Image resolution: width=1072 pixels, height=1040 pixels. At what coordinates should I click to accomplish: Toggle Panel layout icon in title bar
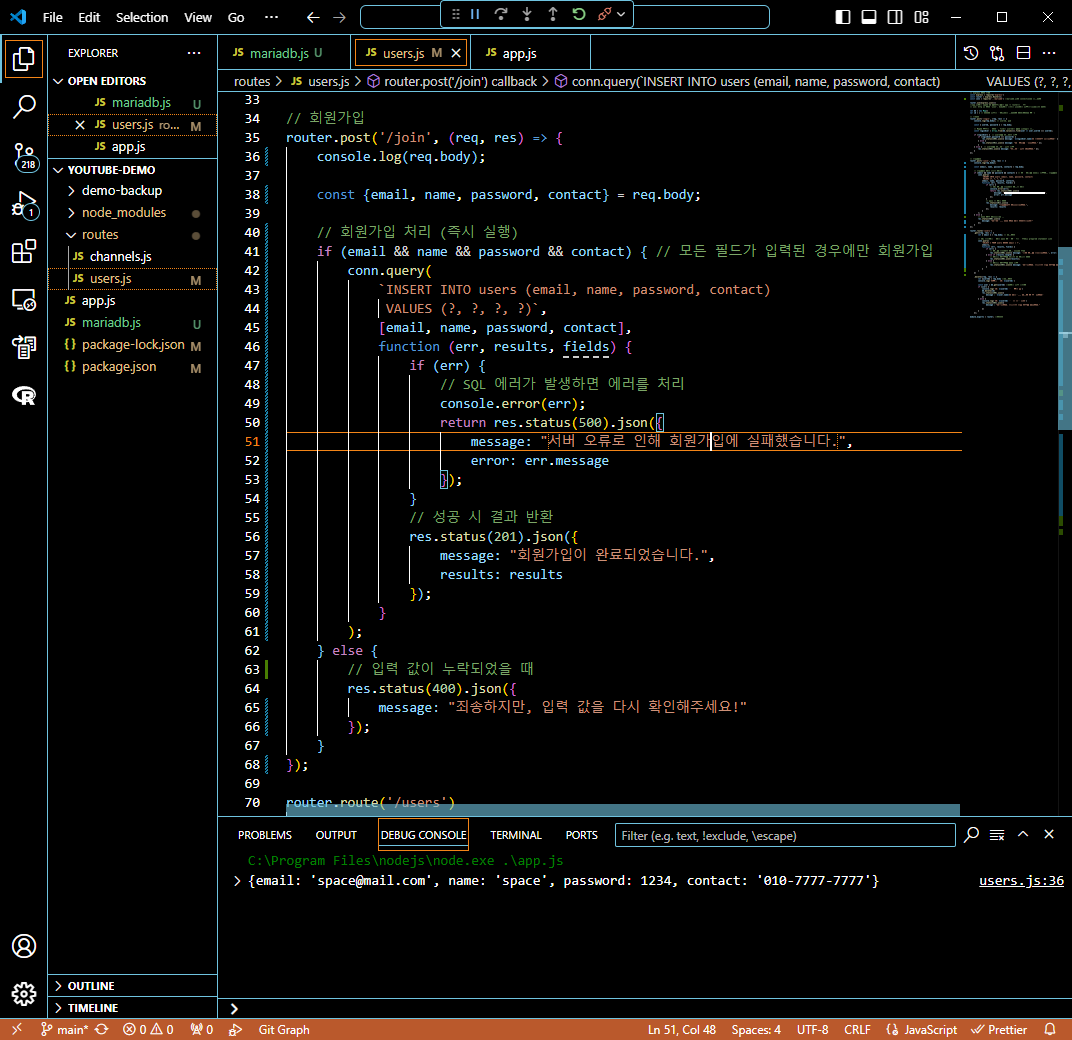tap(869, 17)
